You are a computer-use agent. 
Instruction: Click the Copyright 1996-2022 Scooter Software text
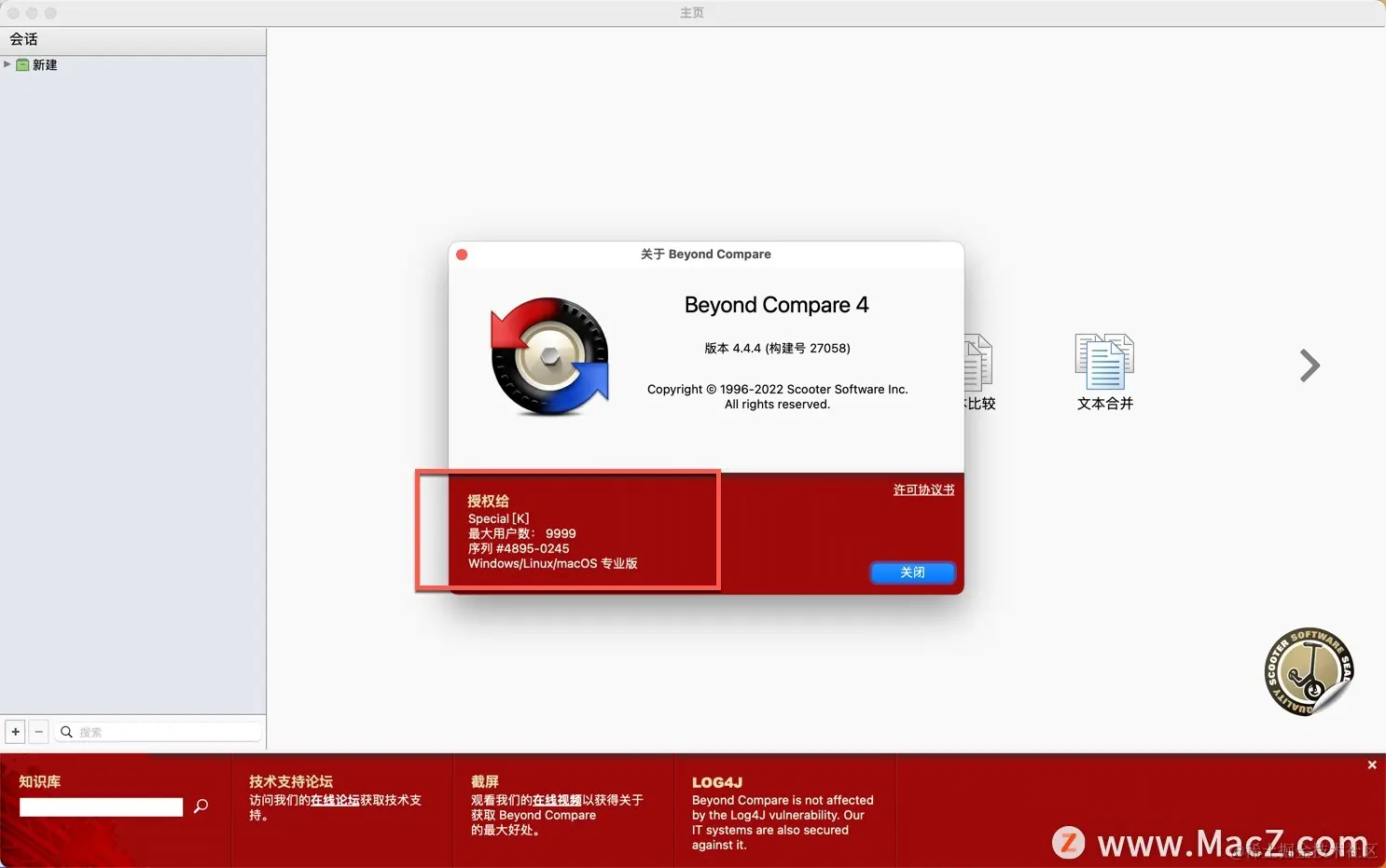[x=778, y=390]
